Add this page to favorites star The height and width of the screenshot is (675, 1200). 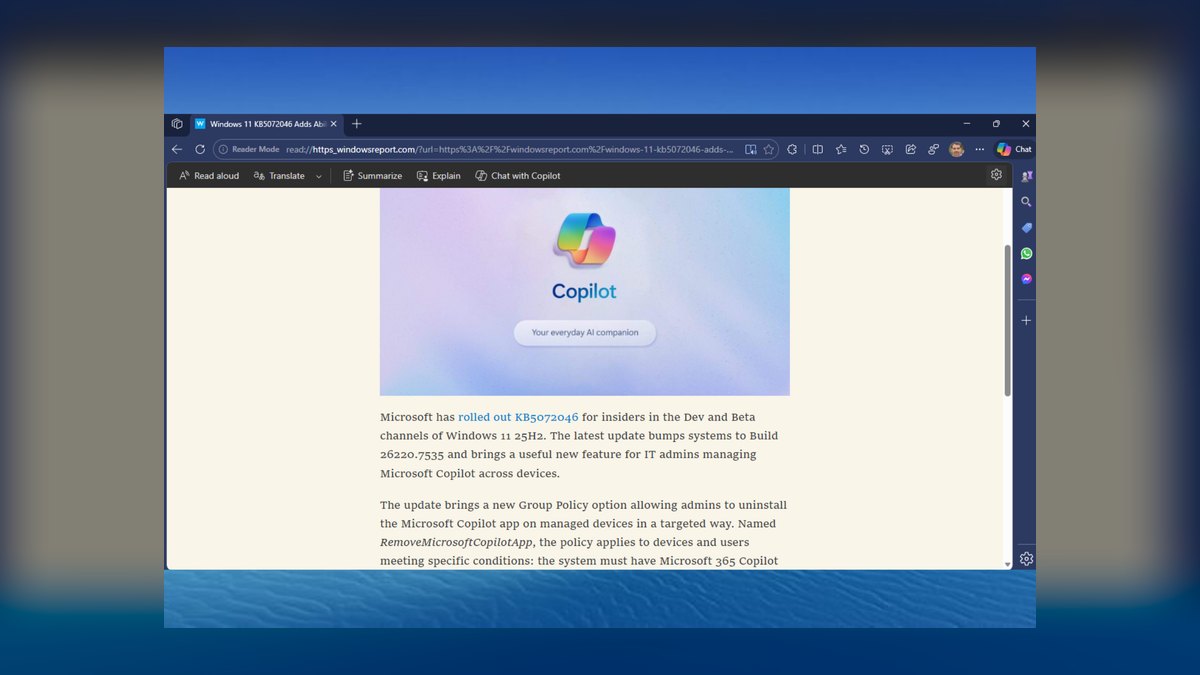tap(769, 149)
